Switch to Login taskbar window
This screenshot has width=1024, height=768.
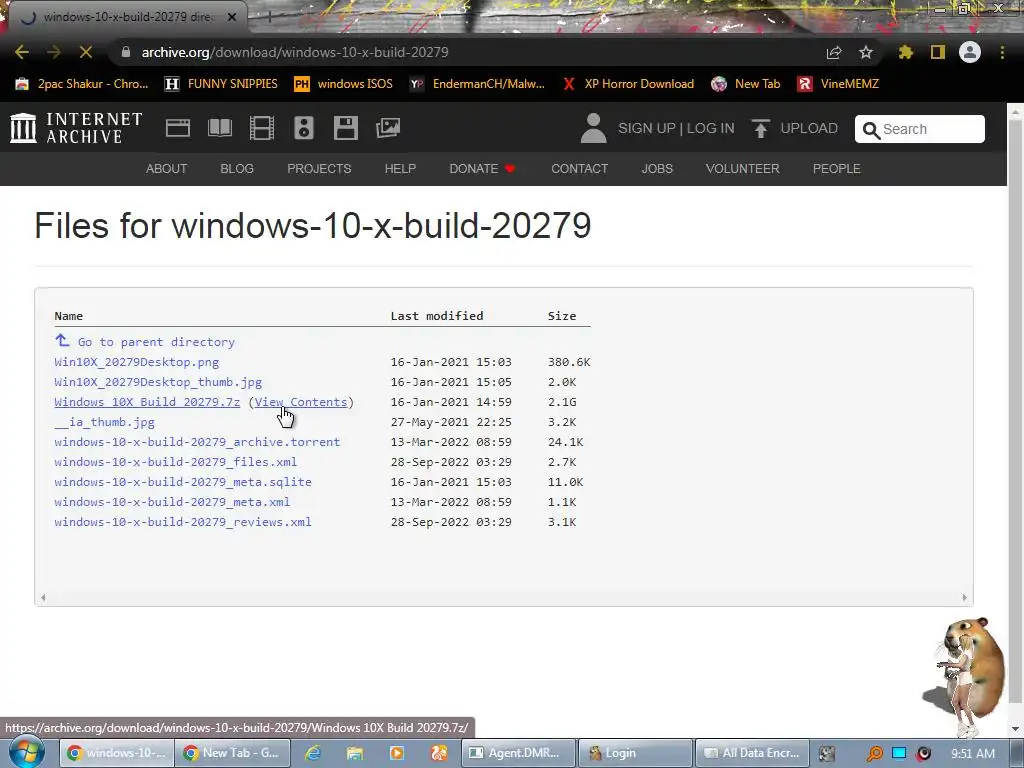635,753
